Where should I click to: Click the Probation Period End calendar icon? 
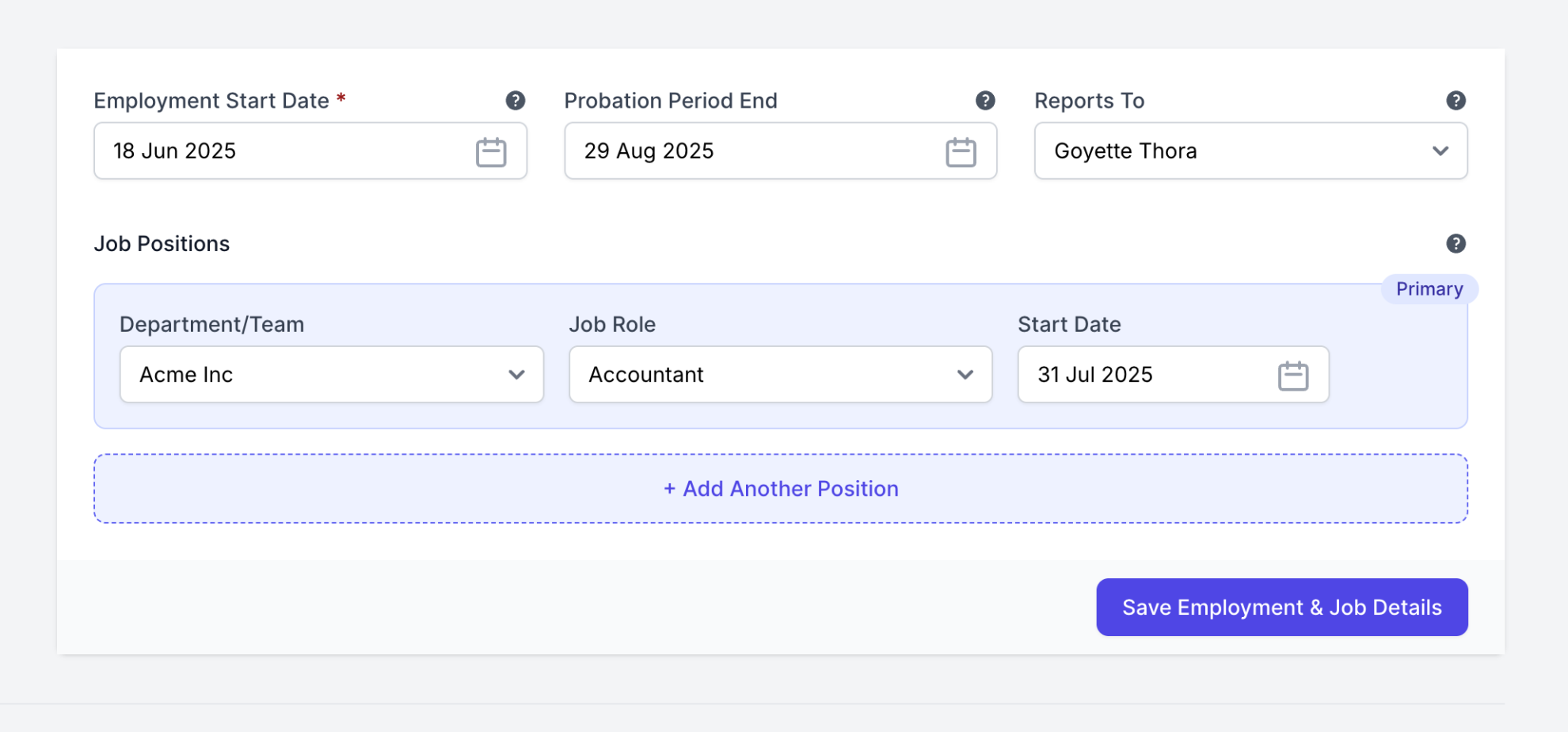pyautogui.click(x=961, y=152)
